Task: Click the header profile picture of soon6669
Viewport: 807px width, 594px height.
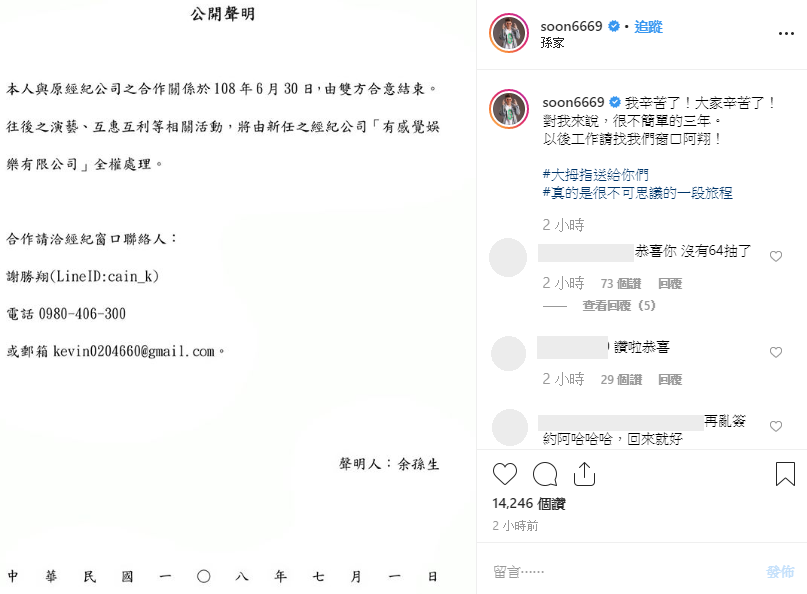Action: [508, 33]
